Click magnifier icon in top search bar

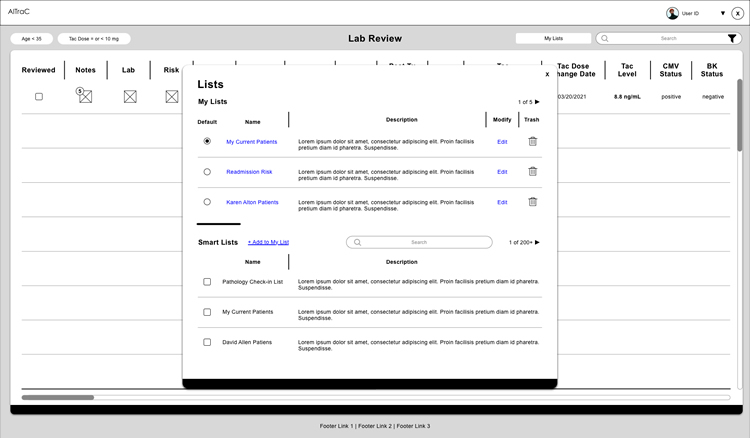tap(605, 38)
